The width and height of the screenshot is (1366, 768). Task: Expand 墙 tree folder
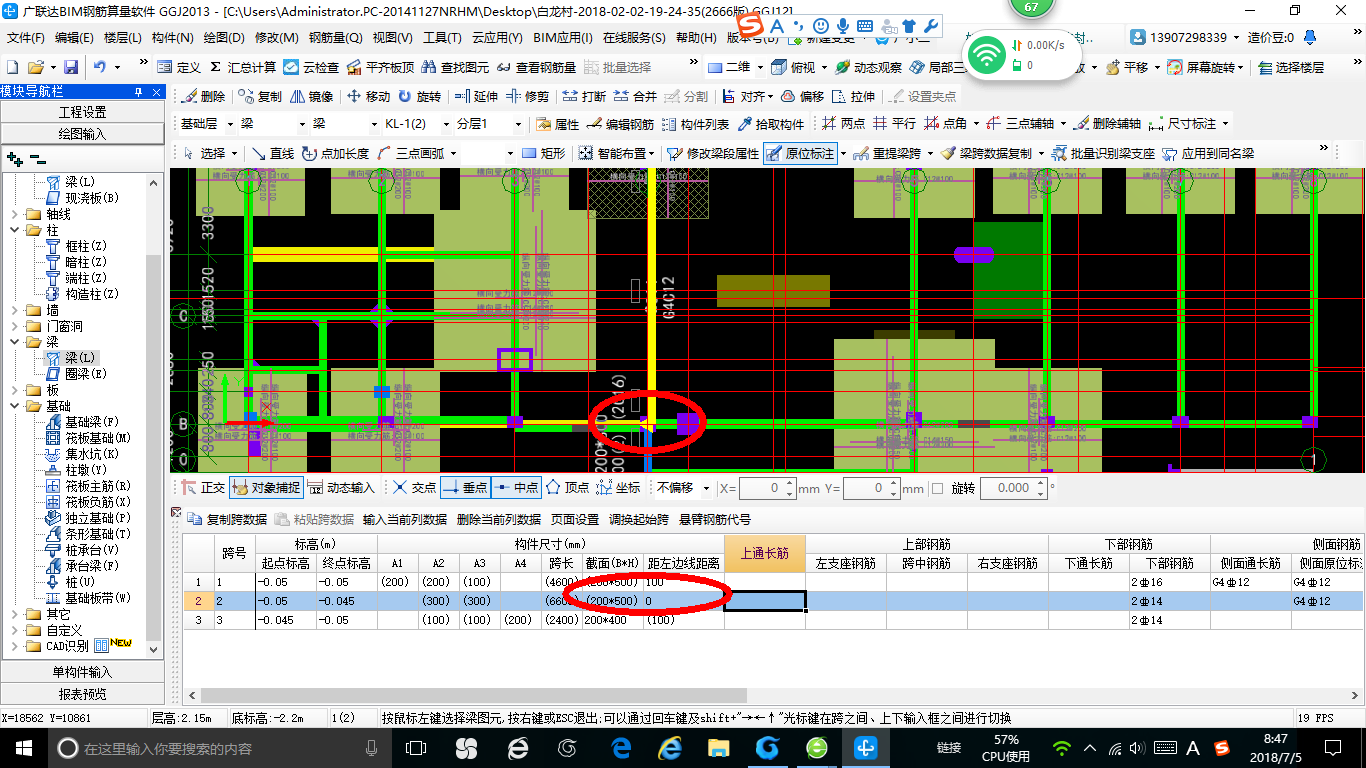click(x=14, y=310)
